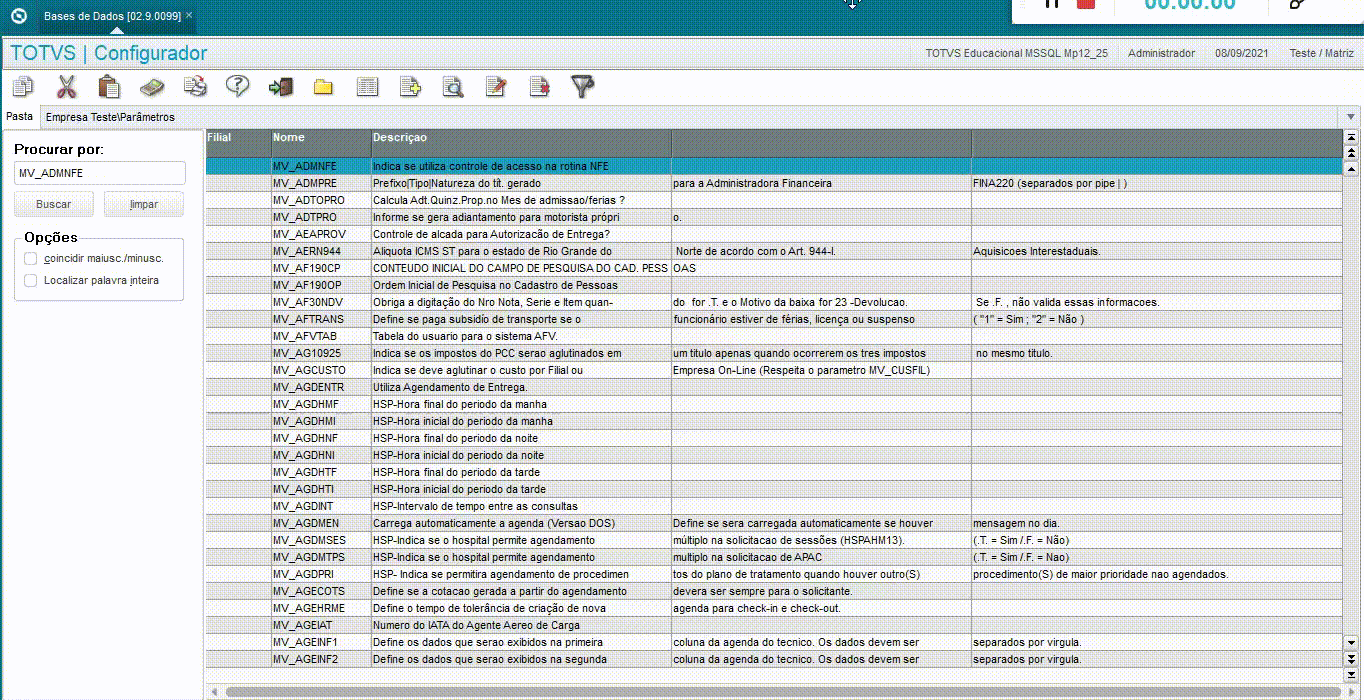The height and width of the screenshot is (700, 1364).
Task: Click the yellow folder icon
Action: coord(323,87)
